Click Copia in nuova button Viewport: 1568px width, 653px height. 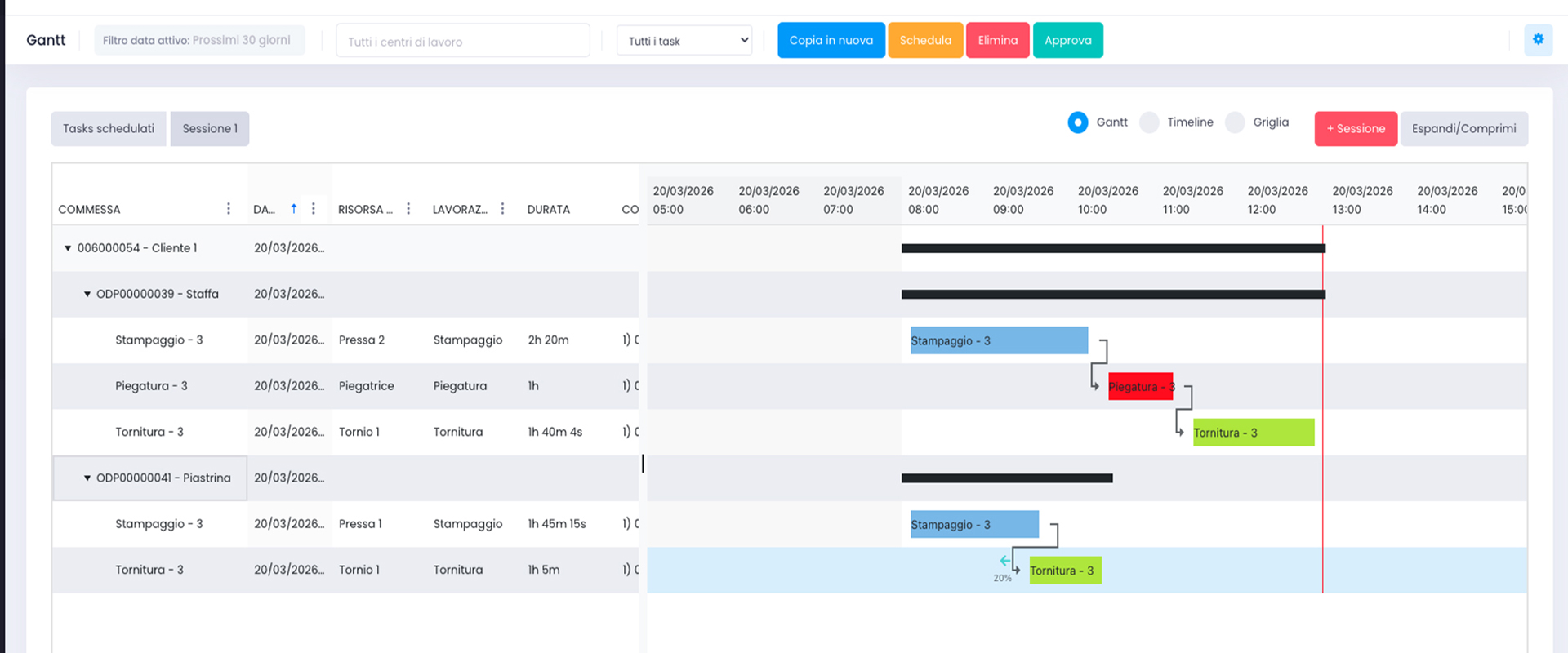(x=831, y=40)
